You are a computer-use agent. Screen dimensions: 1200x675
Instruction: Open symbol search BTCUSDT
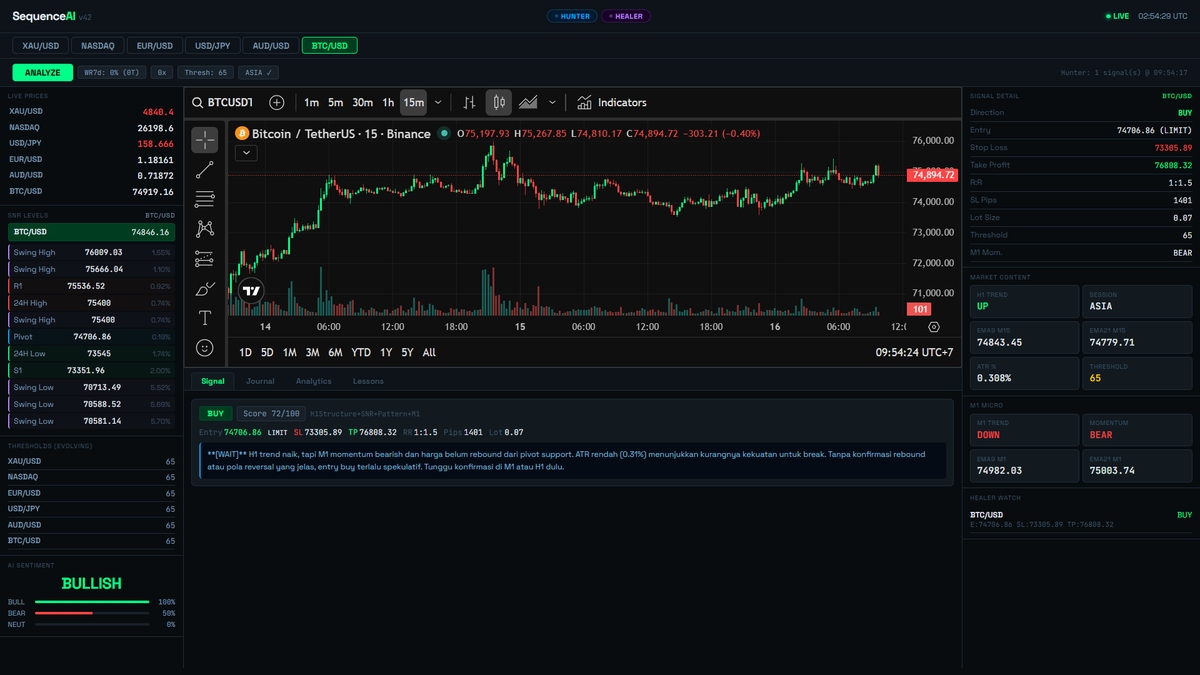(223, 102)
